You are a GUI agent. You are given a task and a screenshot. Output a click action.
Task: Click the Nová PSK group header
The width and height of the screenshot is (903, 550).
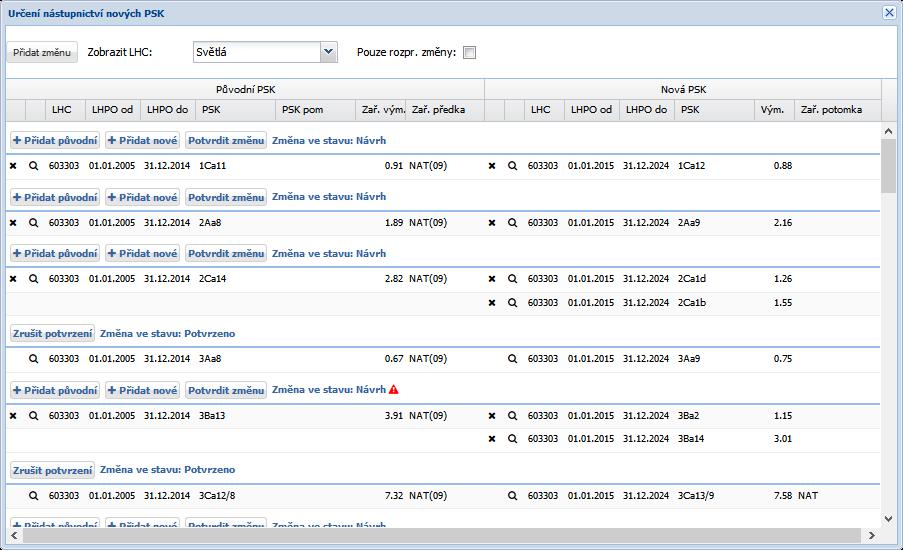pyautogui.click(x=683, y=89)
